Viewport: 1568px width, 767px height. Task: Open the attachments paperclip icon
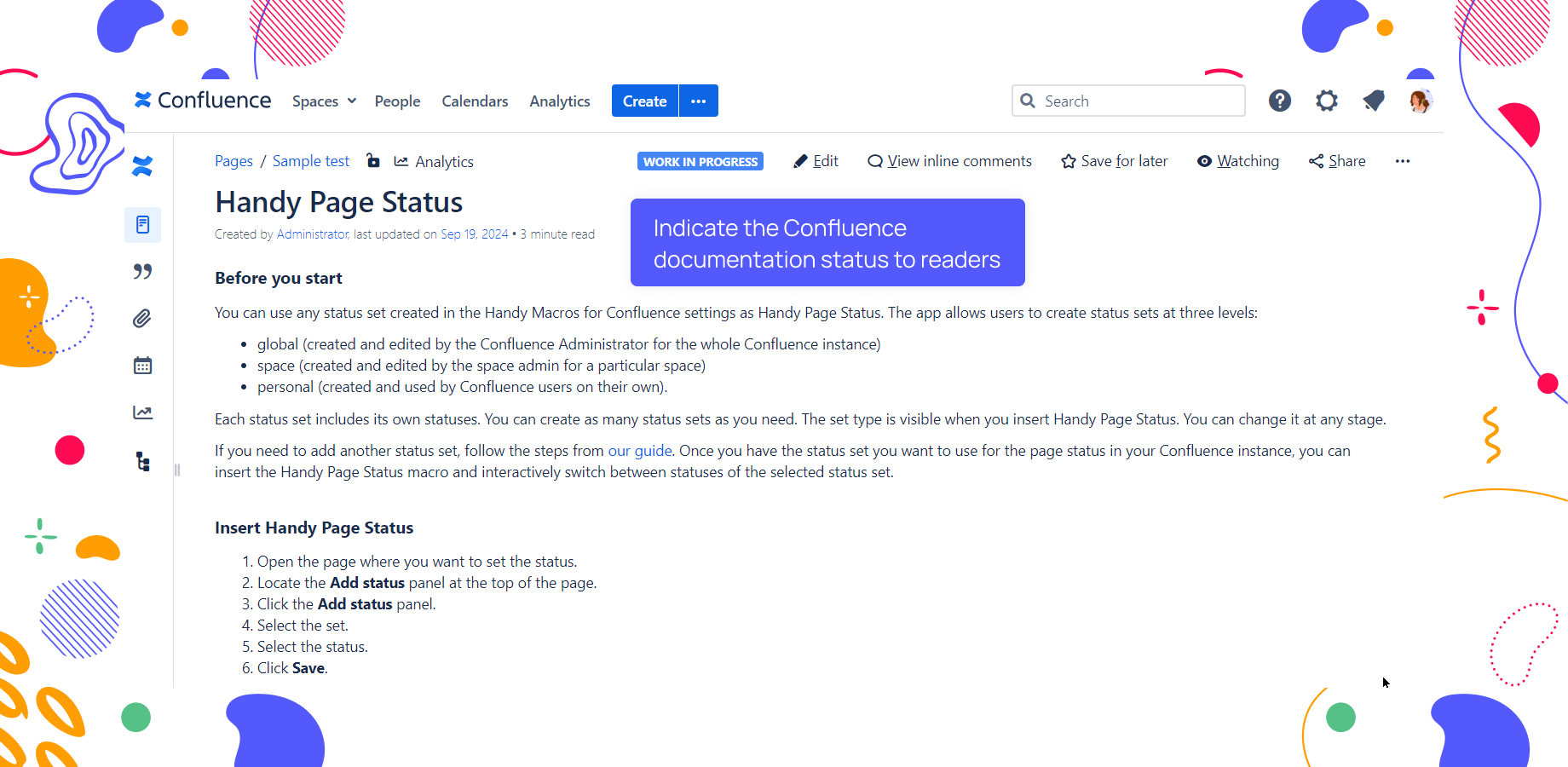point(142,319)
